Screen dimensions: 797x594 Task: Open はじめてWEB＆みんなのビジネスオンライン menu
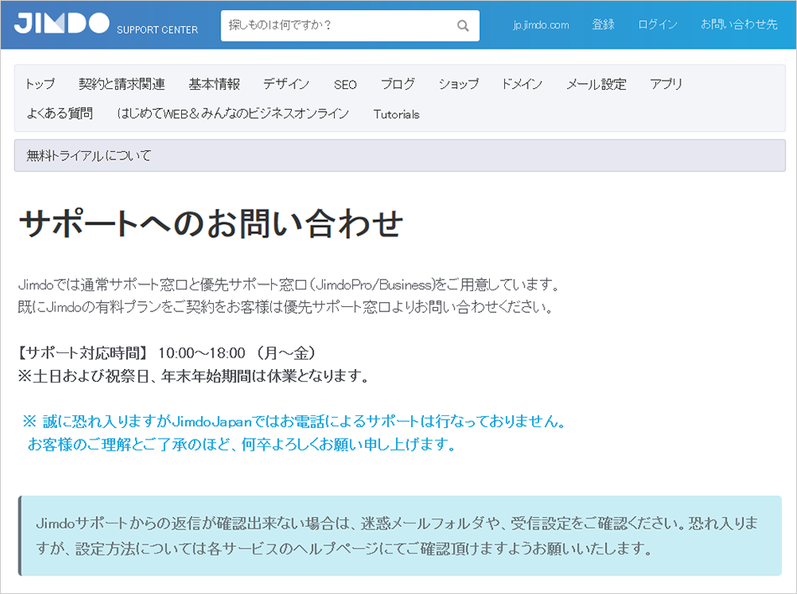(x=233, y=113)
